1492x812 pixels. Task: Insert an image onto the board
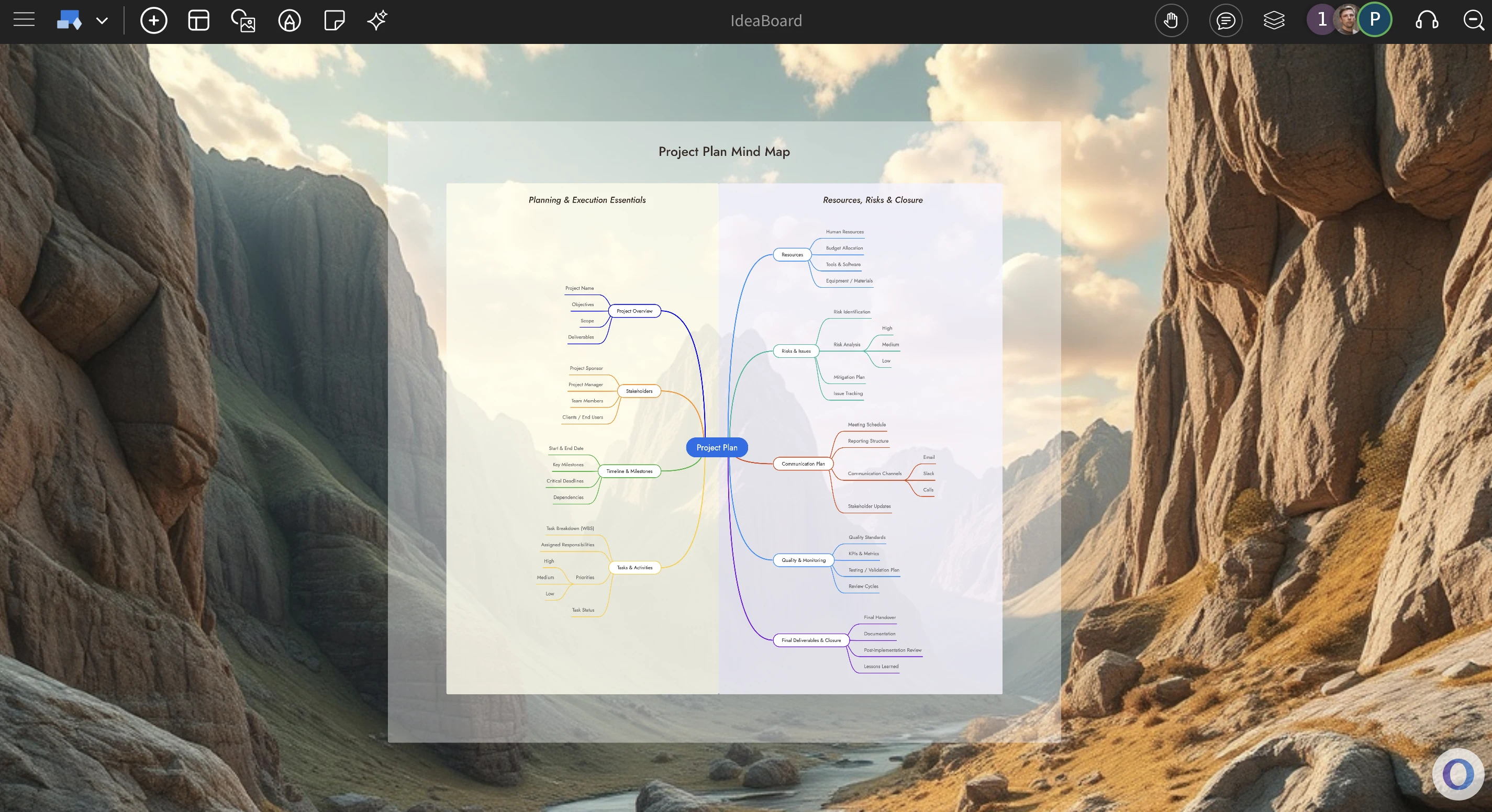coord(243,20)
